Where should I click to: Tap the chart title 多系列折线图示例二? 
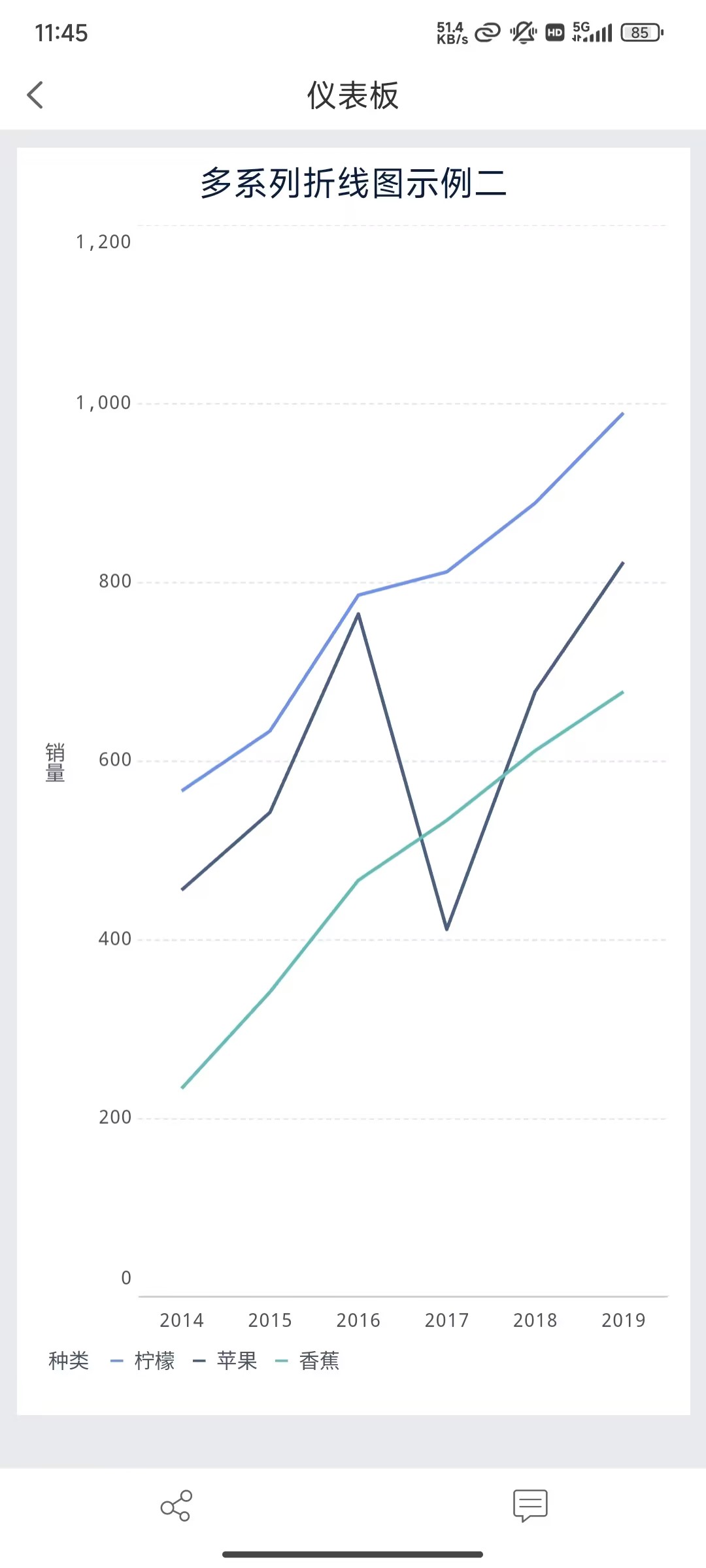[353, 183]
